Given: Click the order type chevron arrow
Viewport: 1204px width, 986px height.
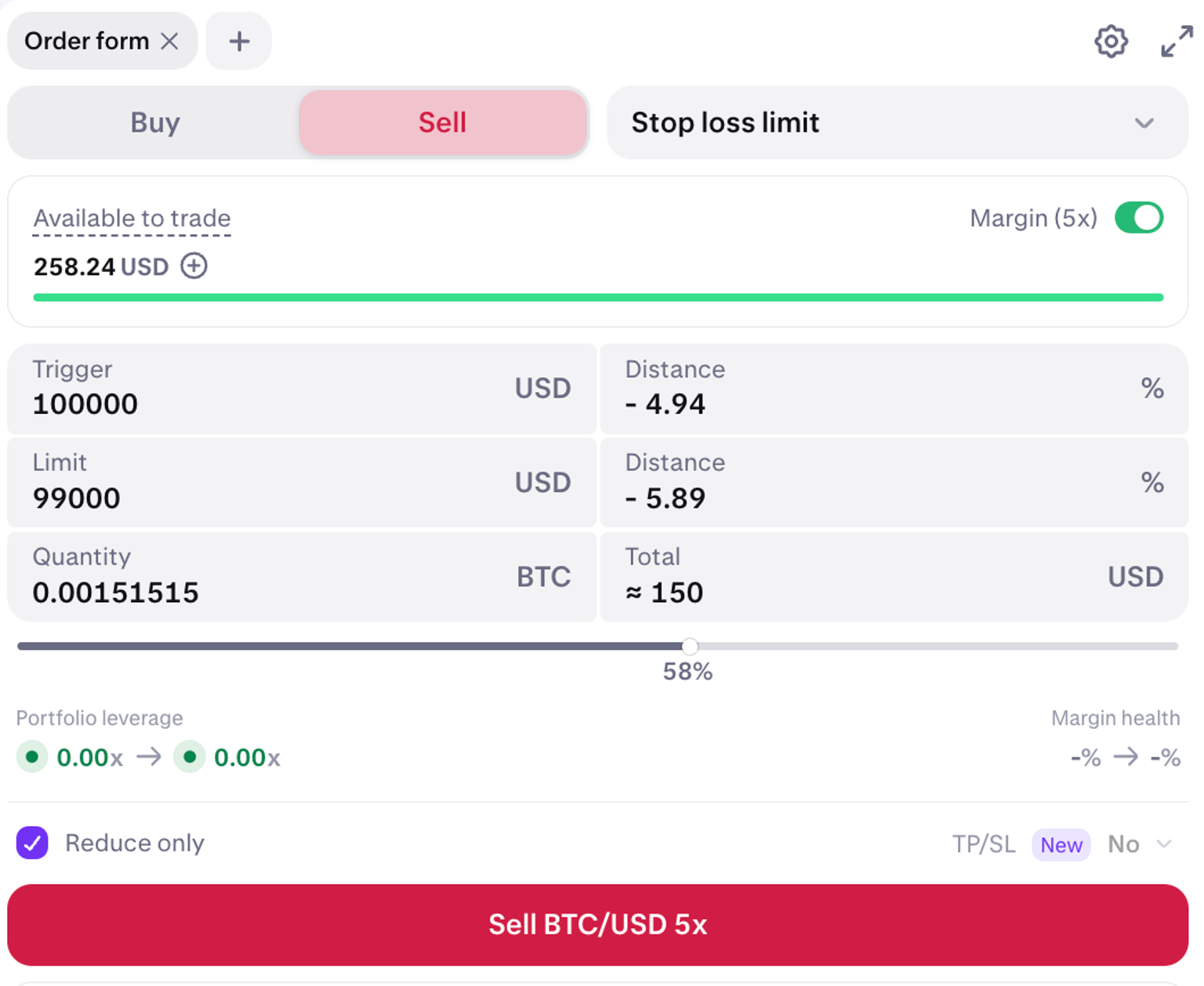Looking at the screenshot, I should click(x=1144, y=123).
